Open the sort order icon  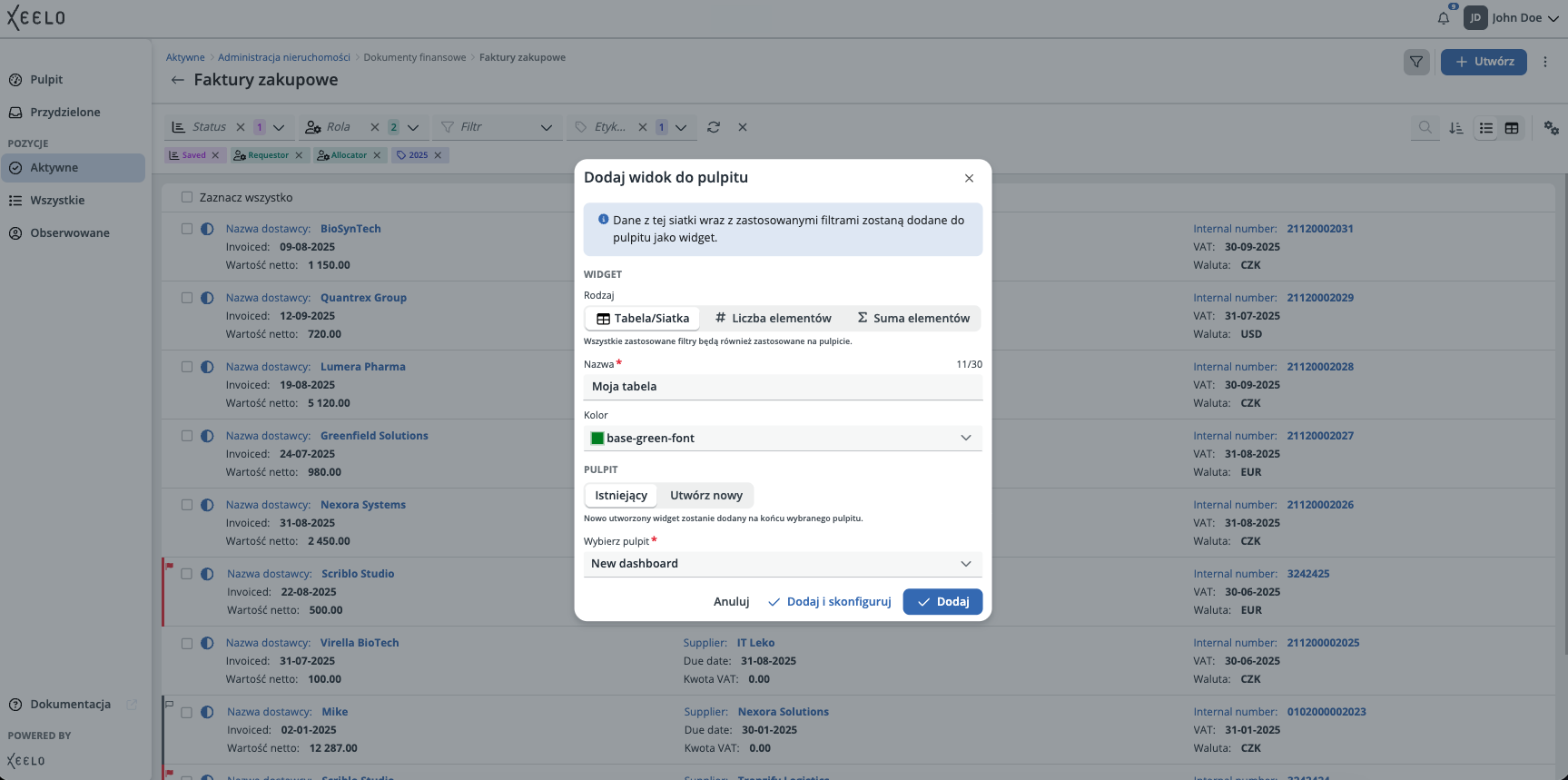[x=1456, y=128]
